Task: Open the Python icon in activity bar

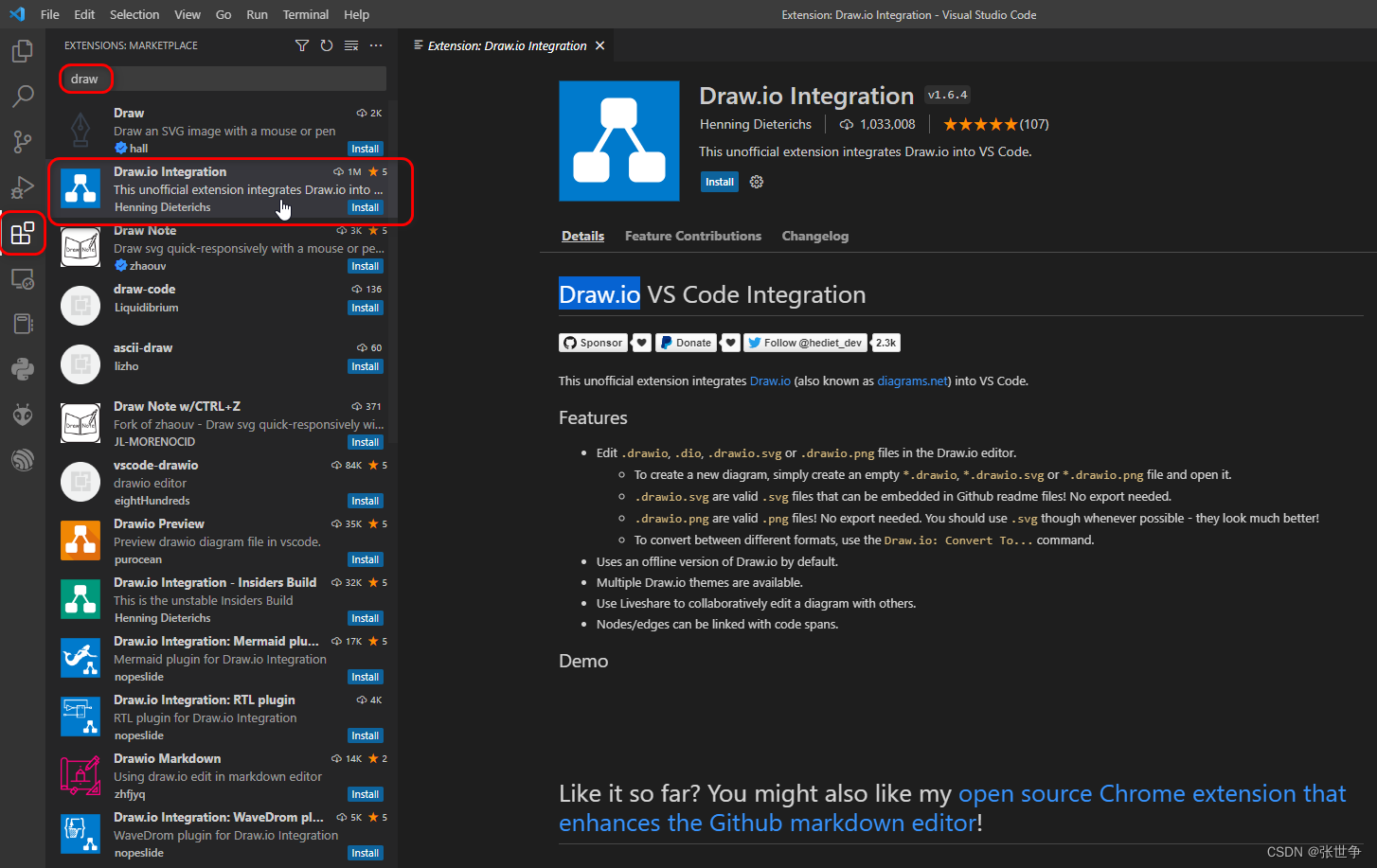Action: click(23, 369)
